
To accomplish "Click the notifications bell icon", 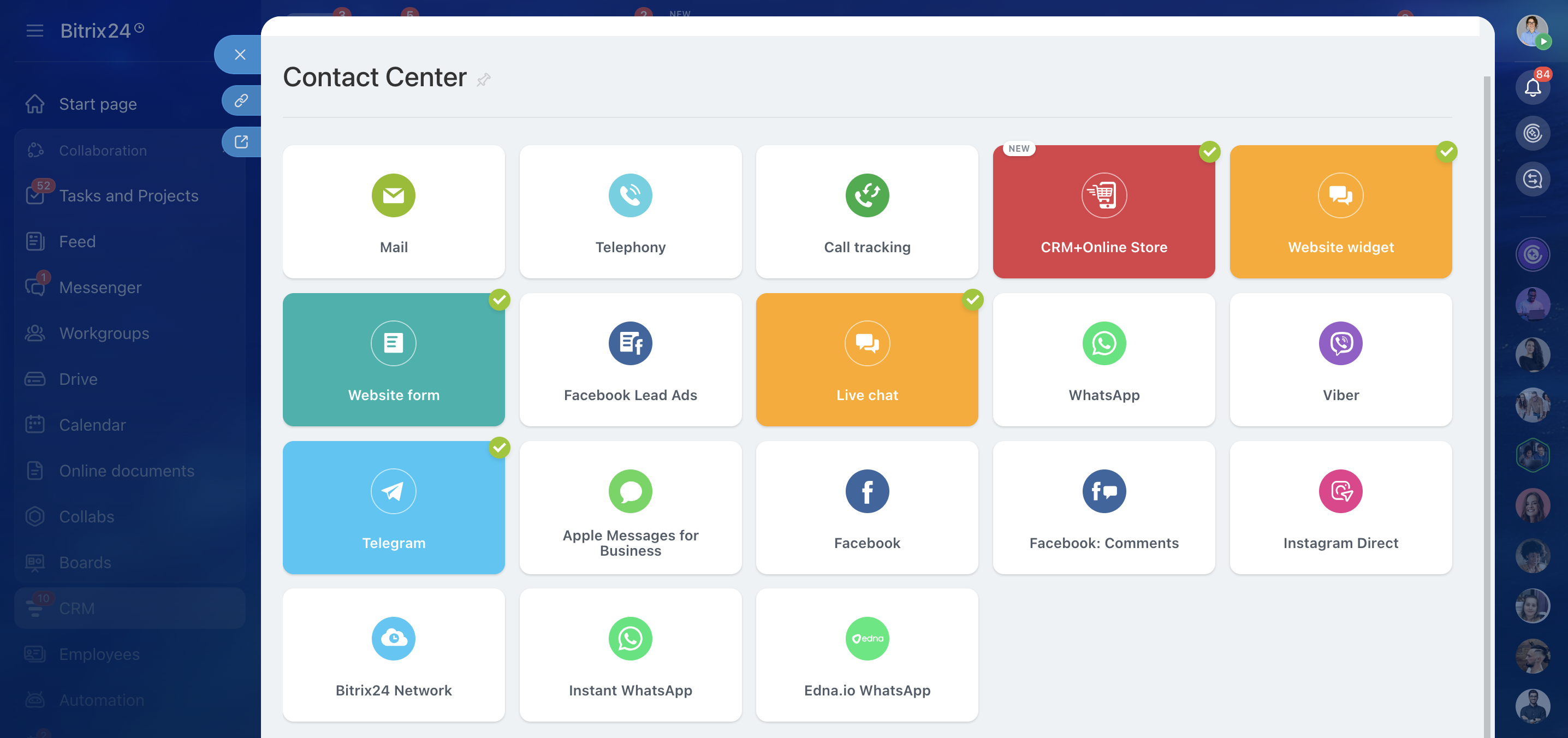I will (1531, 88).
